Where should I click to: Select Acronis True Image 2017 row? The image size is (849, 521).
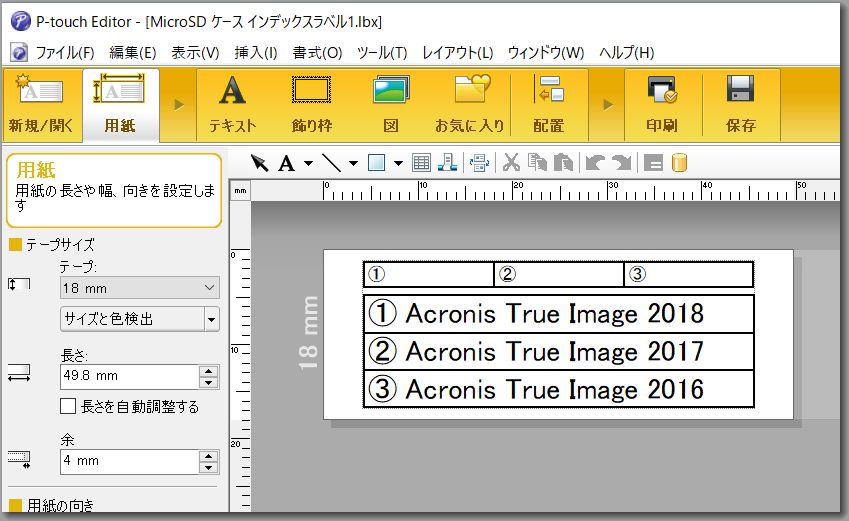coord(558,351)
